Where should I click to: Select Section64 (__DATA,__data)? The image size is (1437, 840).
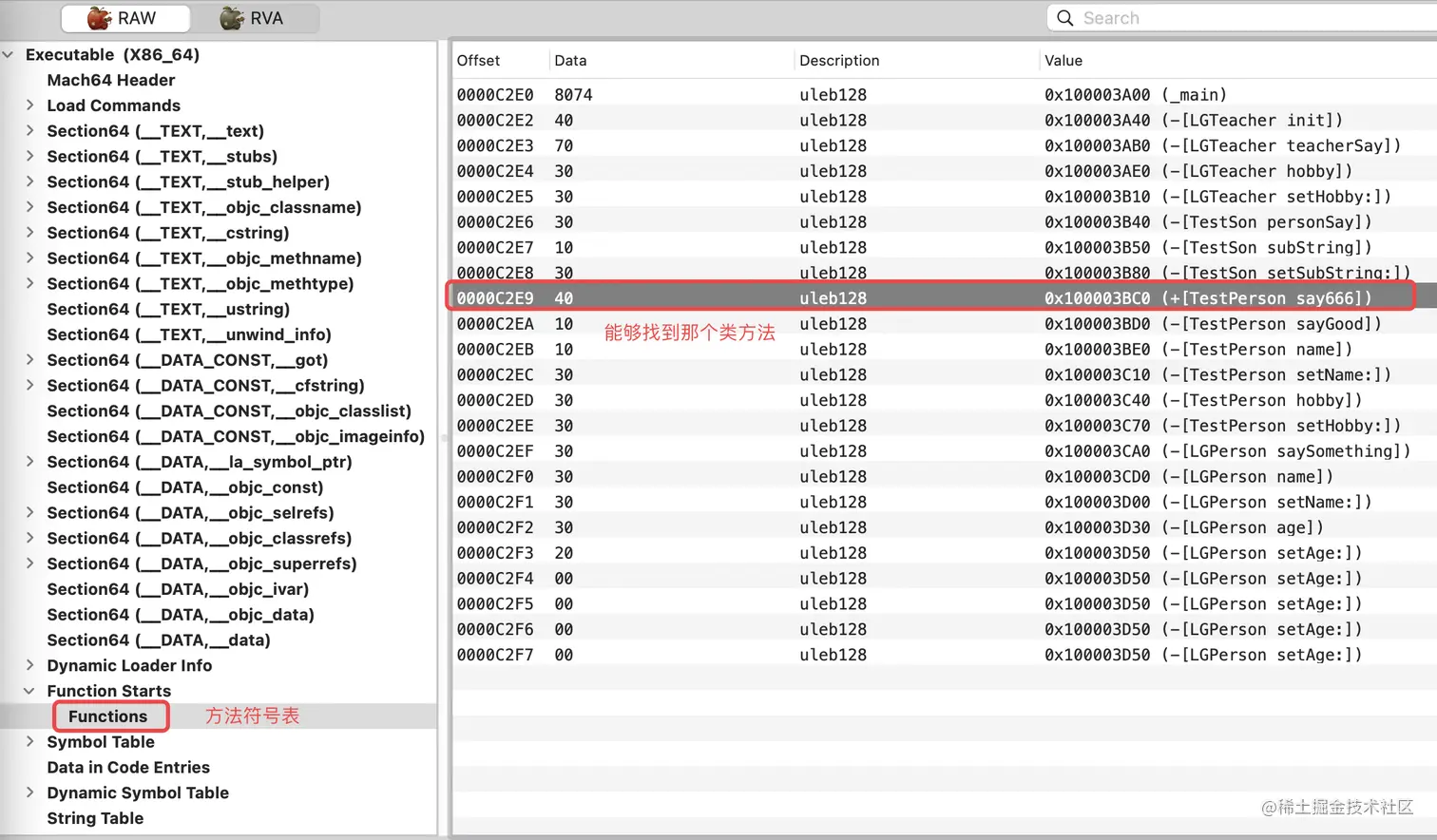[x=159, y=640]
